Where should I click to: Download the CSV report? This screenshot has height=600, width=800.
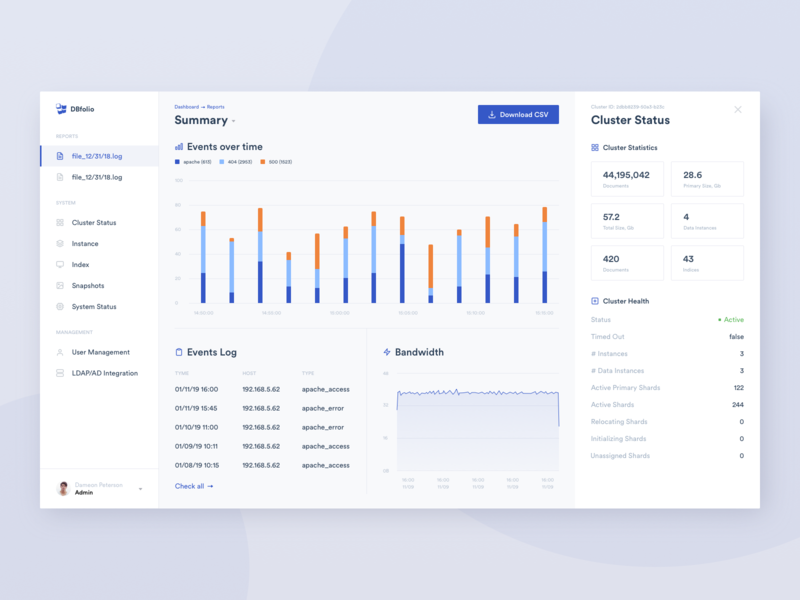(518, 114)
